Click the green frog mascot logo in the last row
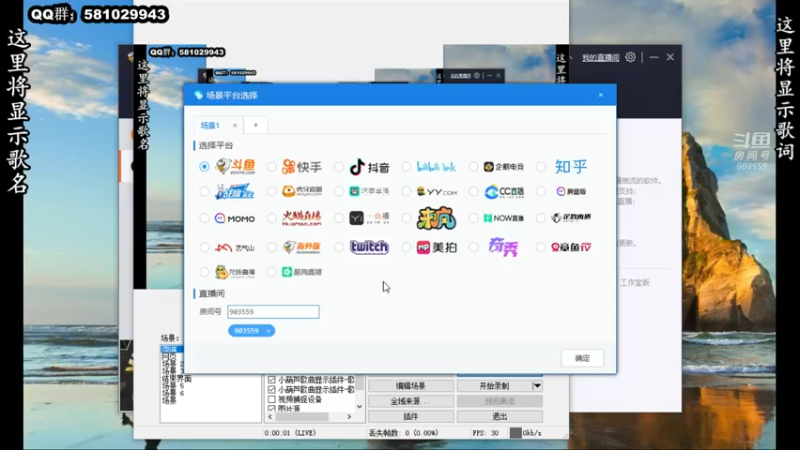Viewport: 800px width, 450px height. [x=235, y=272]
